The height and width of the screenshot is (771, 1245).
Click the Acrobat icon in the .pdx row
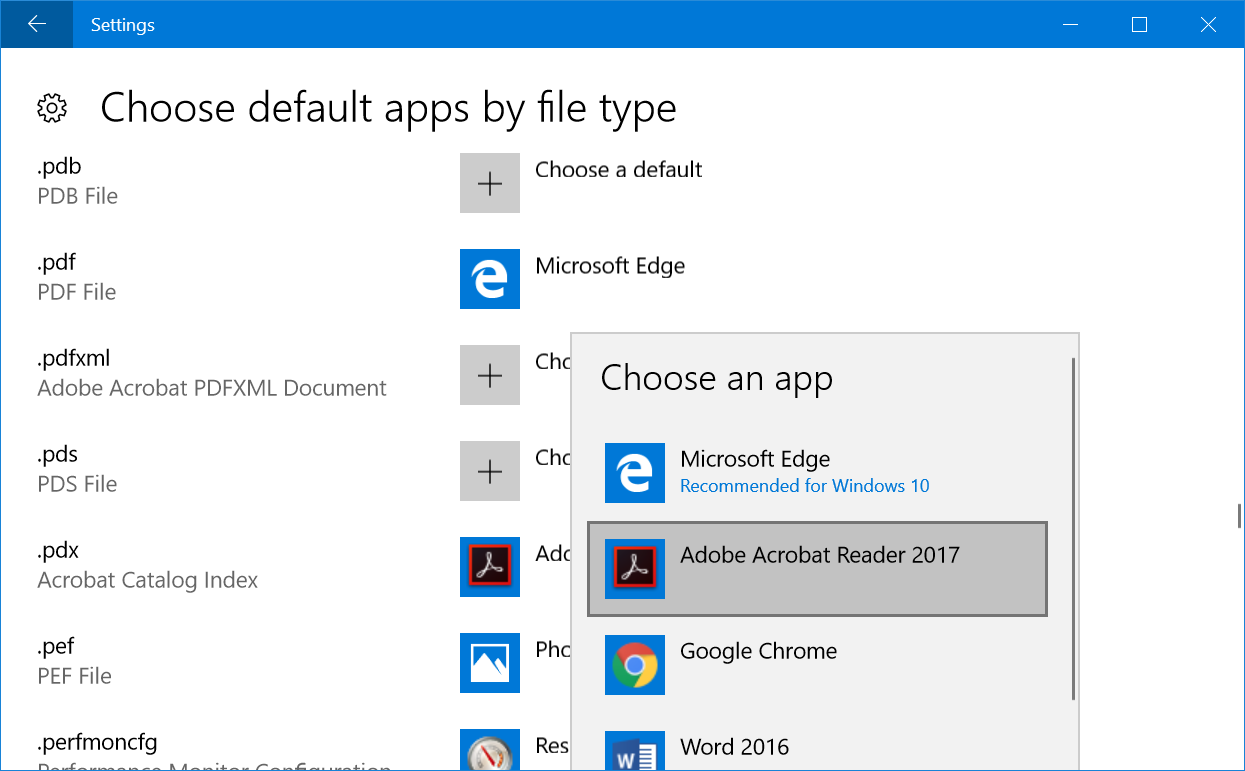click(x=490, y=567)
